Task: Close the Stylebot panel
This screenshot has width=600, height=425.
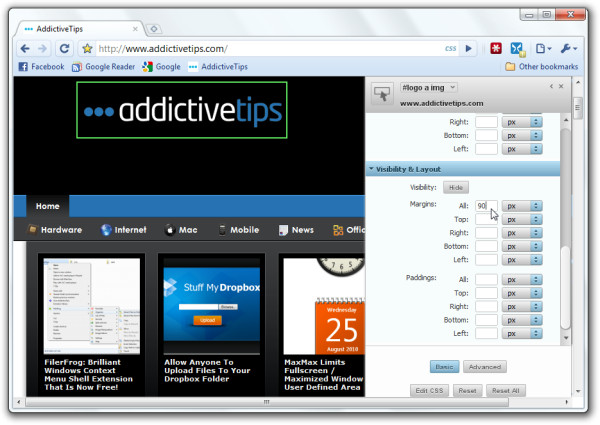Action: [561, 86]
